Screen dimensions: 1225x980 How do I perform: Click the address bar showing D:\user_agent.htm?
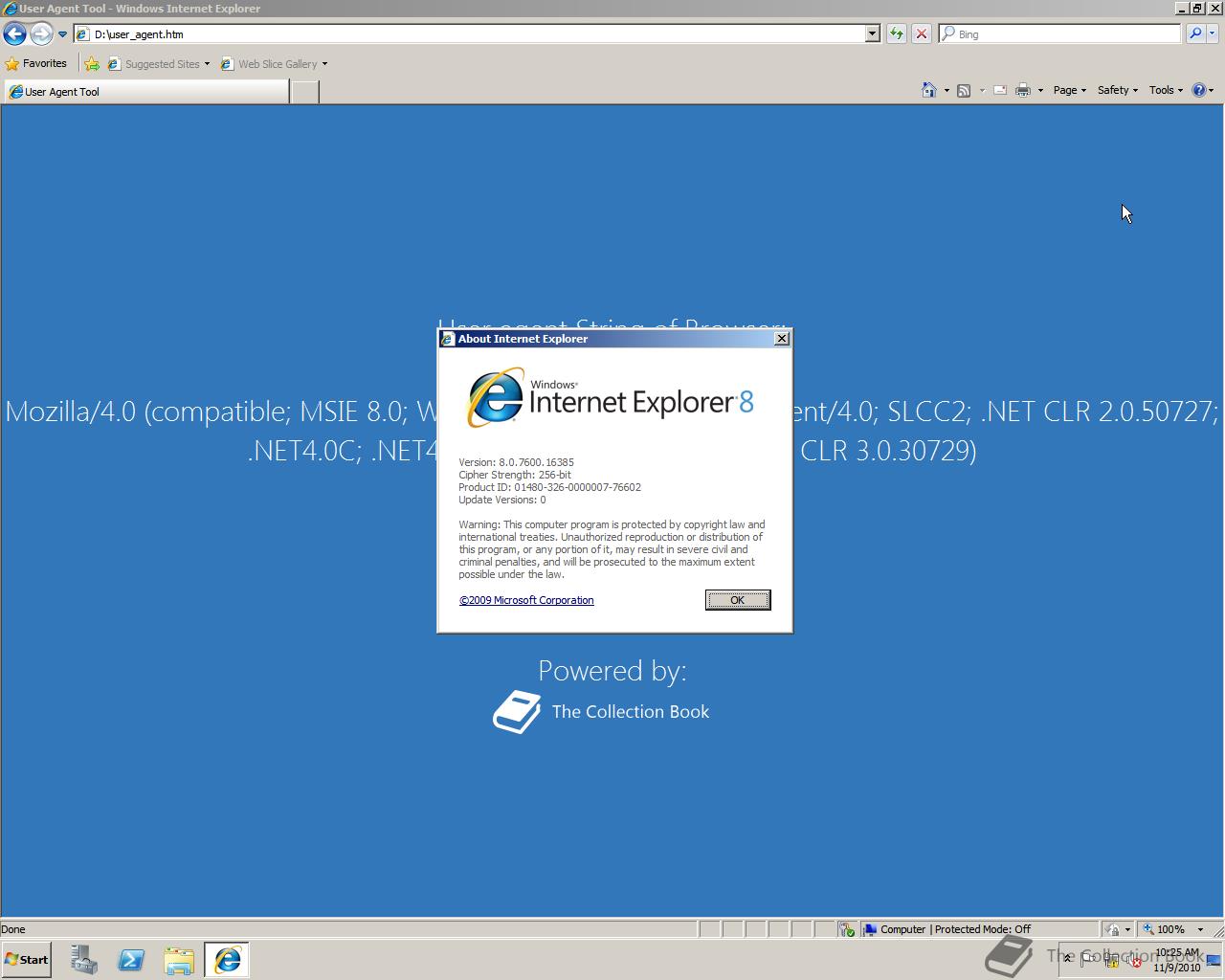coord(469,33)
